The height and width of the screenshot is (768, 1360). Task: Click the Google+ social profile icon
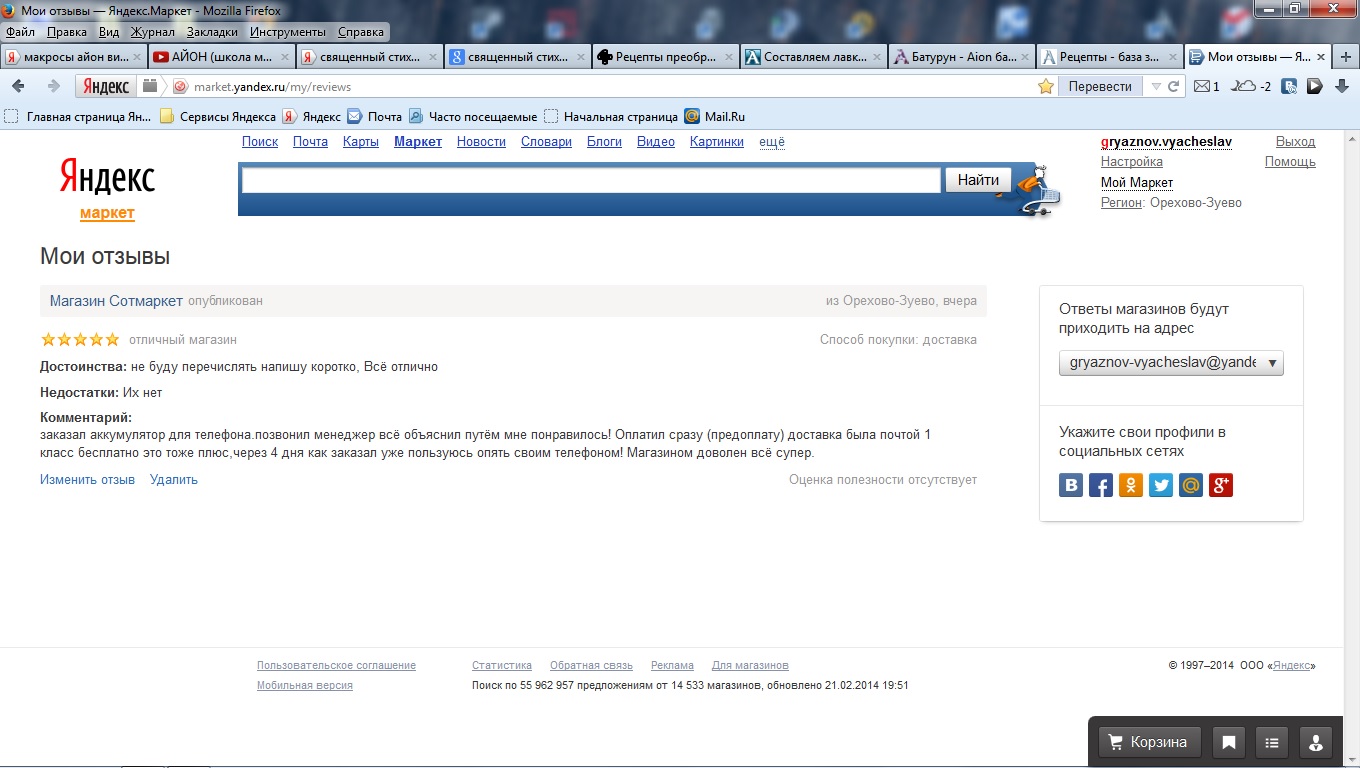coord(1221,486)
